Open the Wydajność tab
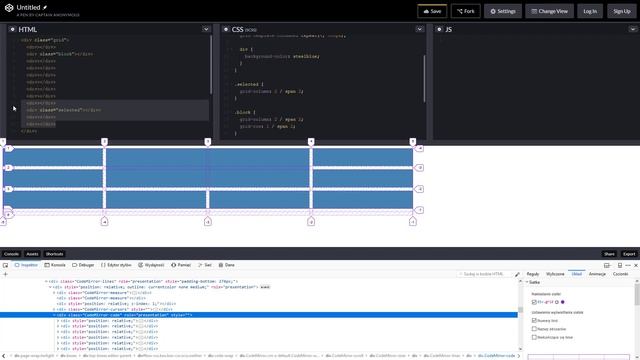The height and width of the screenshot is (360, 640). [151, 265]
